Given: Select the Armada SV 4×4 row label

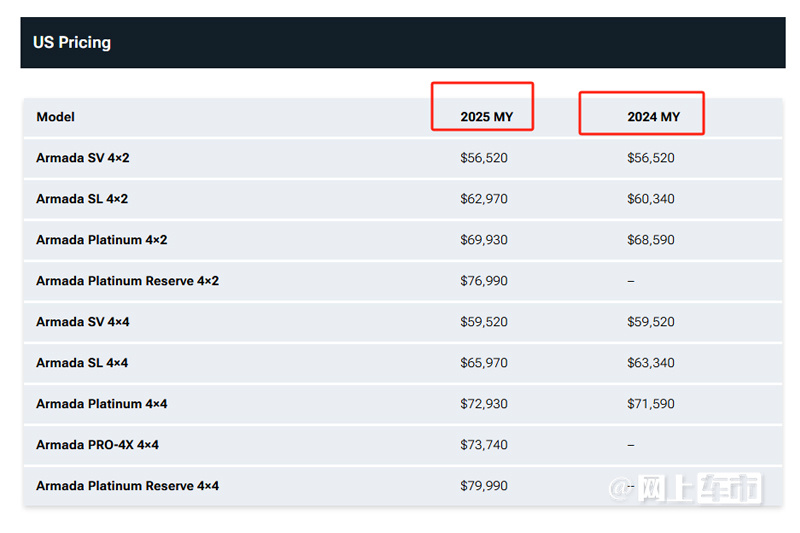Looking at the screenshot, I should [x=83, y=322].
